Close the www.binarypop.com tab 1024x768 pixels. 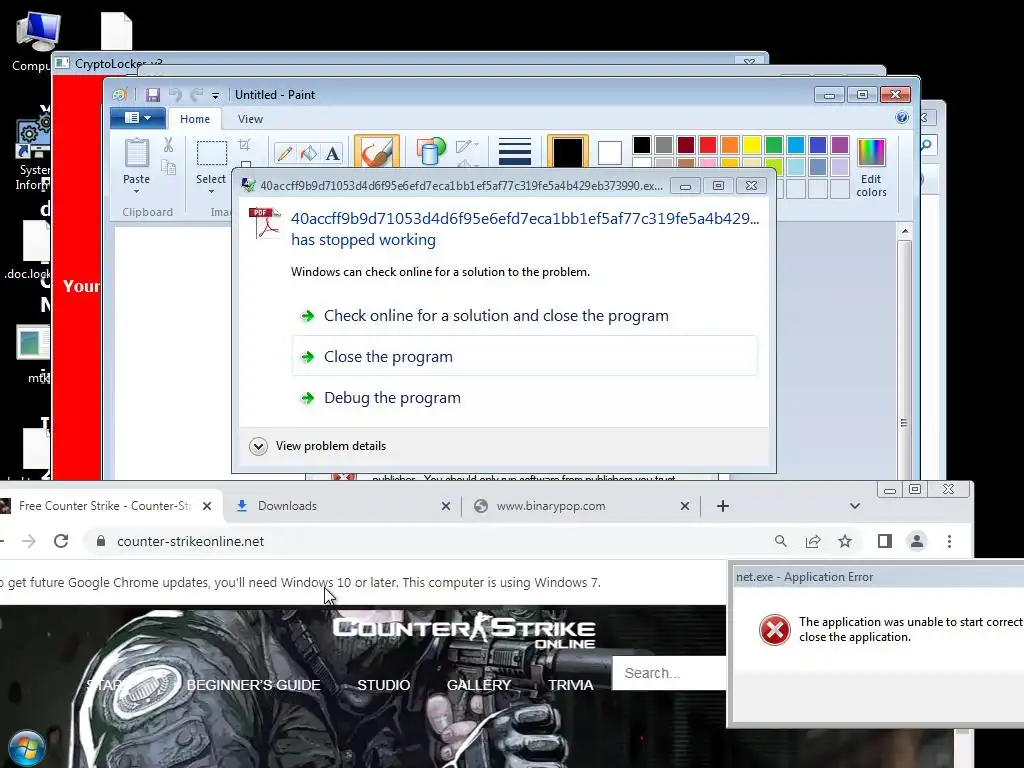click(685, 505)
